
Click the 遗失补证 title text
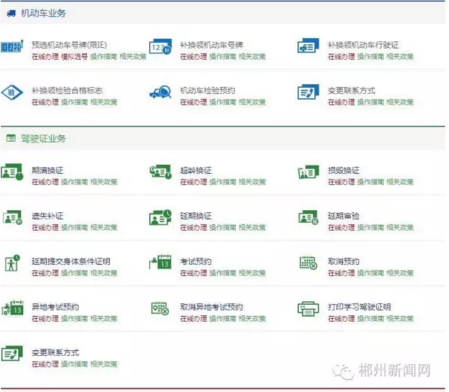tap(47, 216)
